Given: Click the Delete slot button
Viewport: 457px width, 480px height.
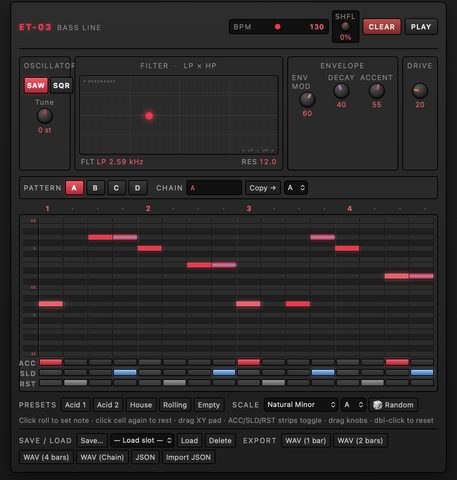Looking at the screenshot, I should coord(220,441).
